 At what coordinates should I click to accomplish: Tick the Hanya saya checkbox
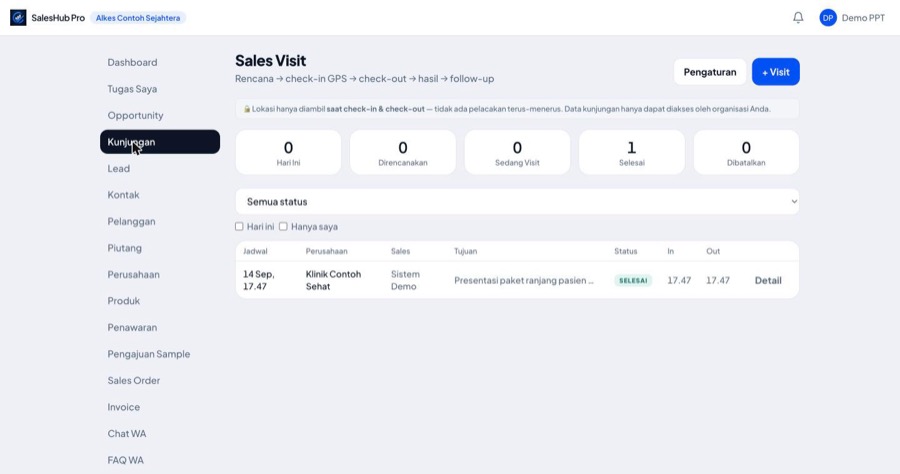(x=283, y=227)
